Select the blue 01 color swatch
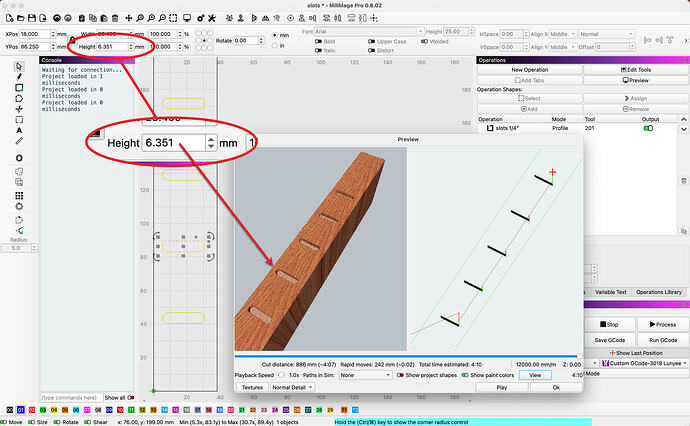690x426 pixels. 21,410
